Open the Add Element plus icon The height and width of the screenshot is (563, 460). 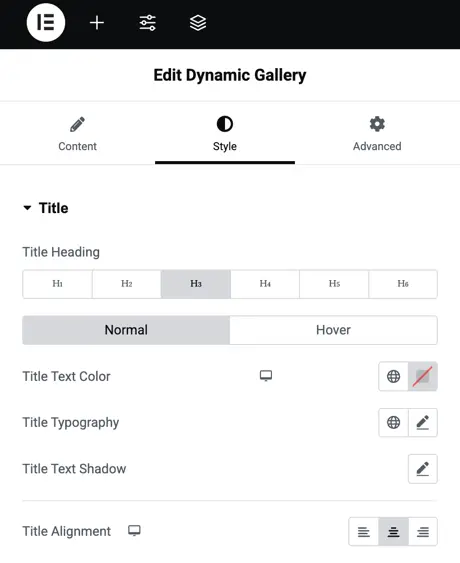[97, 23]
